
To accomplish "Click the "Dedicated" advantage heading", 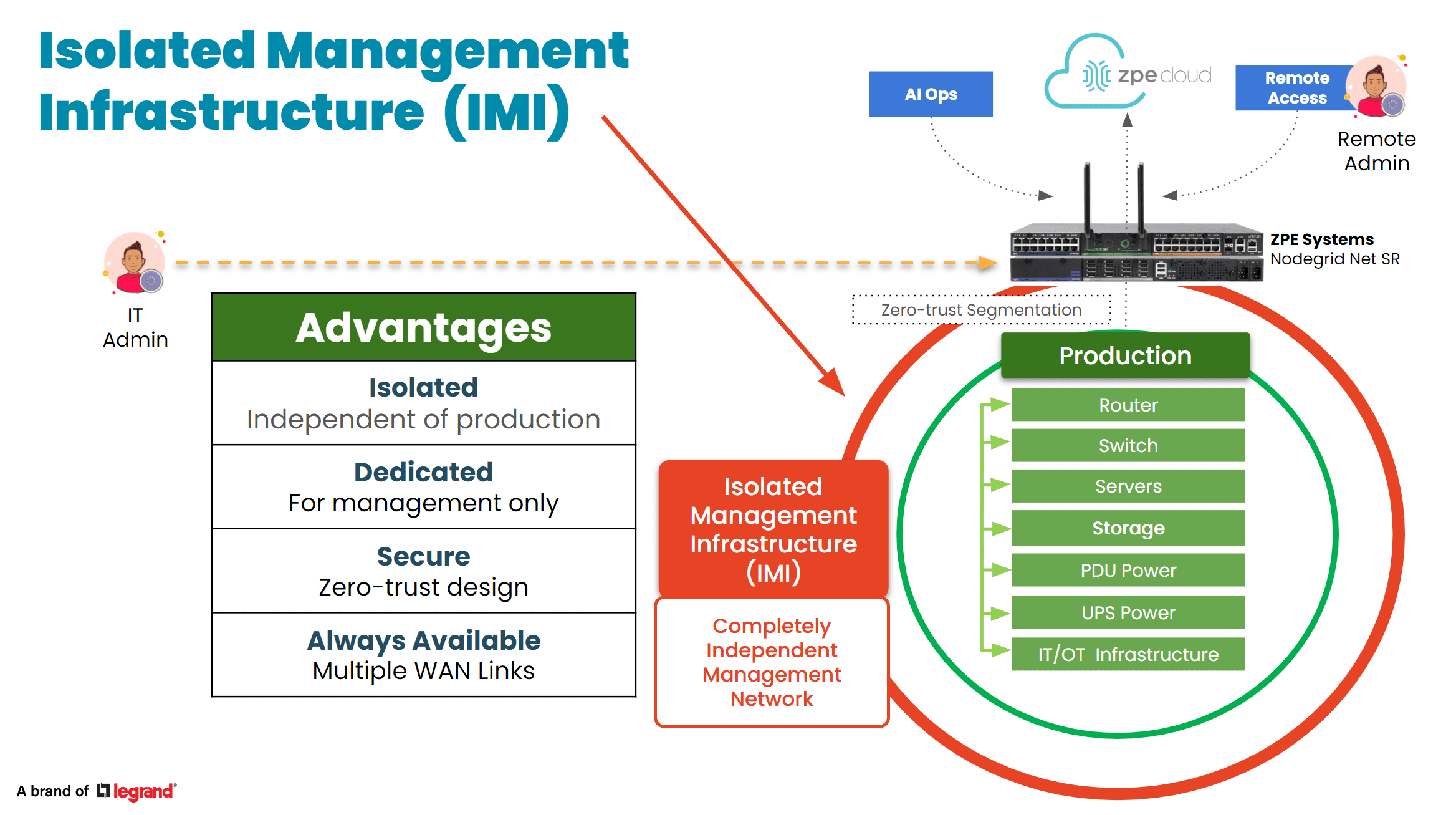I will click(424, 472).
